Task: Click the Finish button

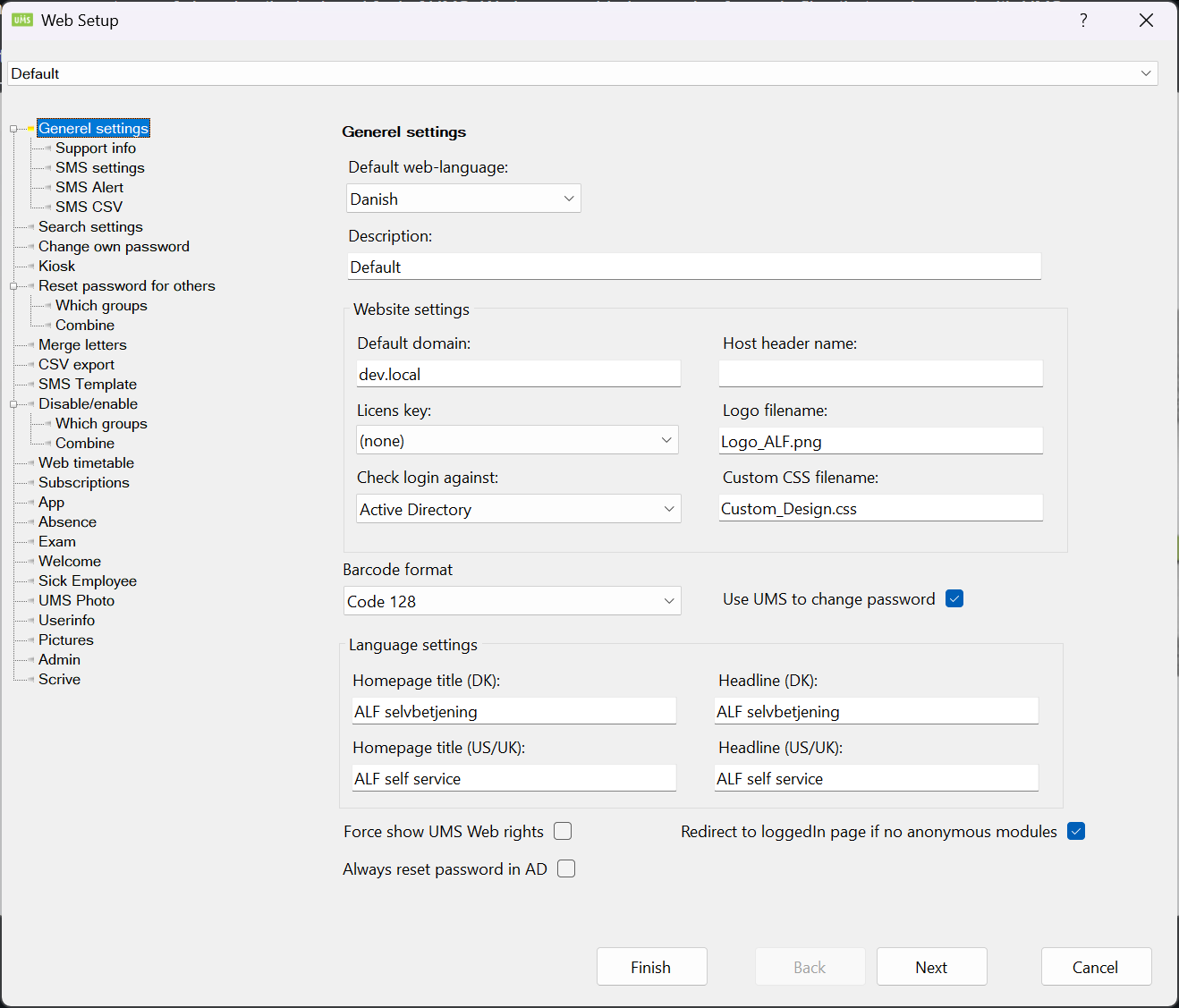Action: click(651, 967)
